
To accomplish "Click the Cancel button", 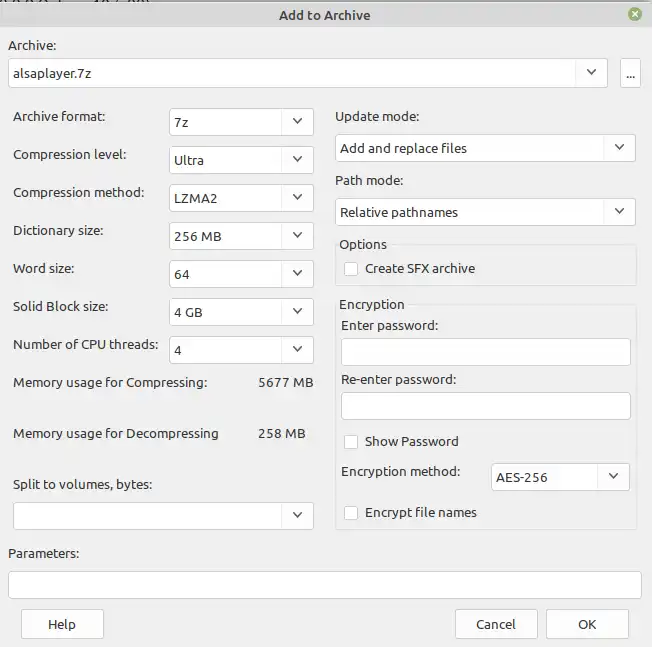I will (x=496, y=624).
